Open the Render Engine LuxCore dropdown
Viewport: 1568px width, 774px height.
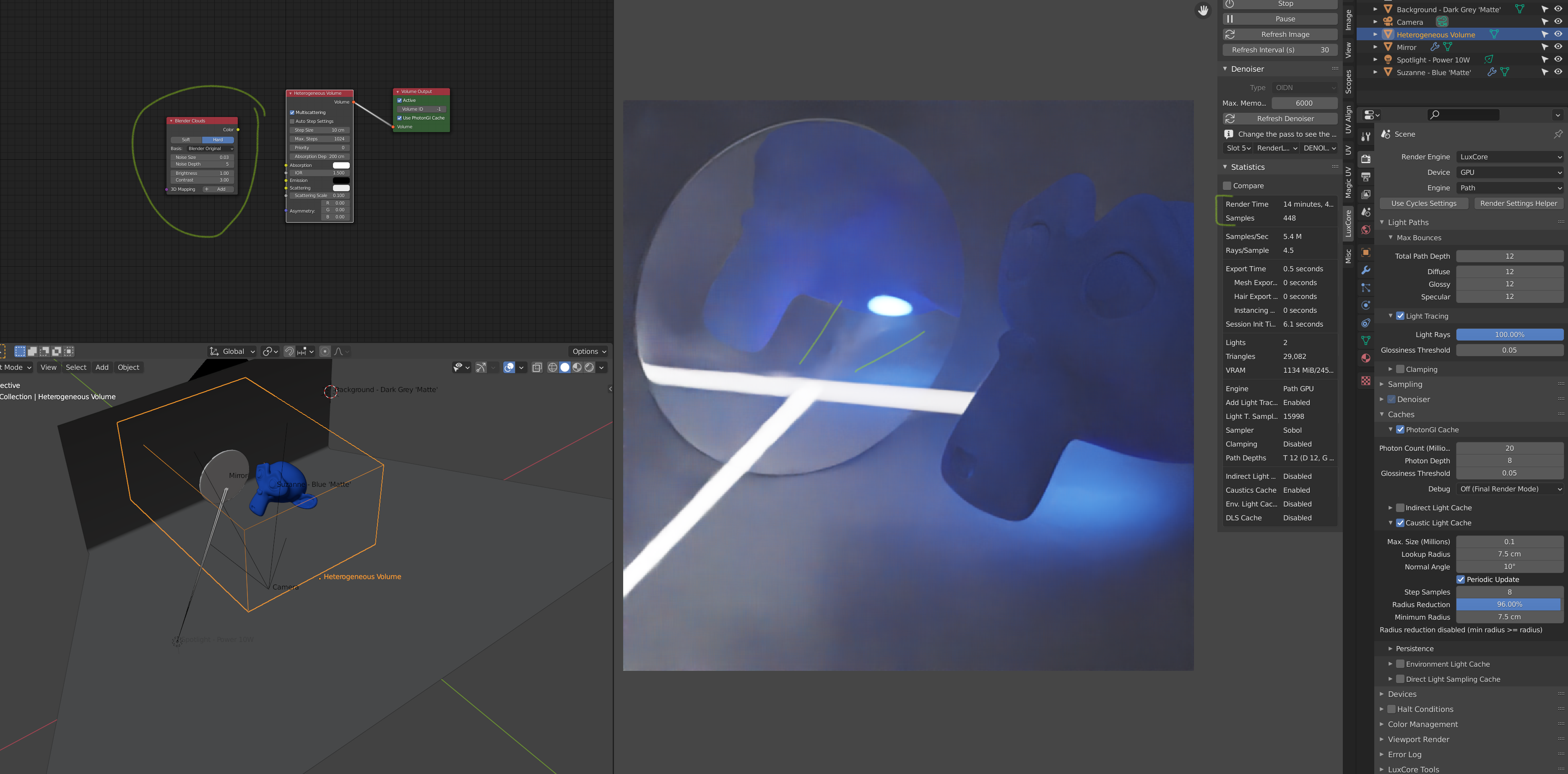click(x=1510, y=157)
